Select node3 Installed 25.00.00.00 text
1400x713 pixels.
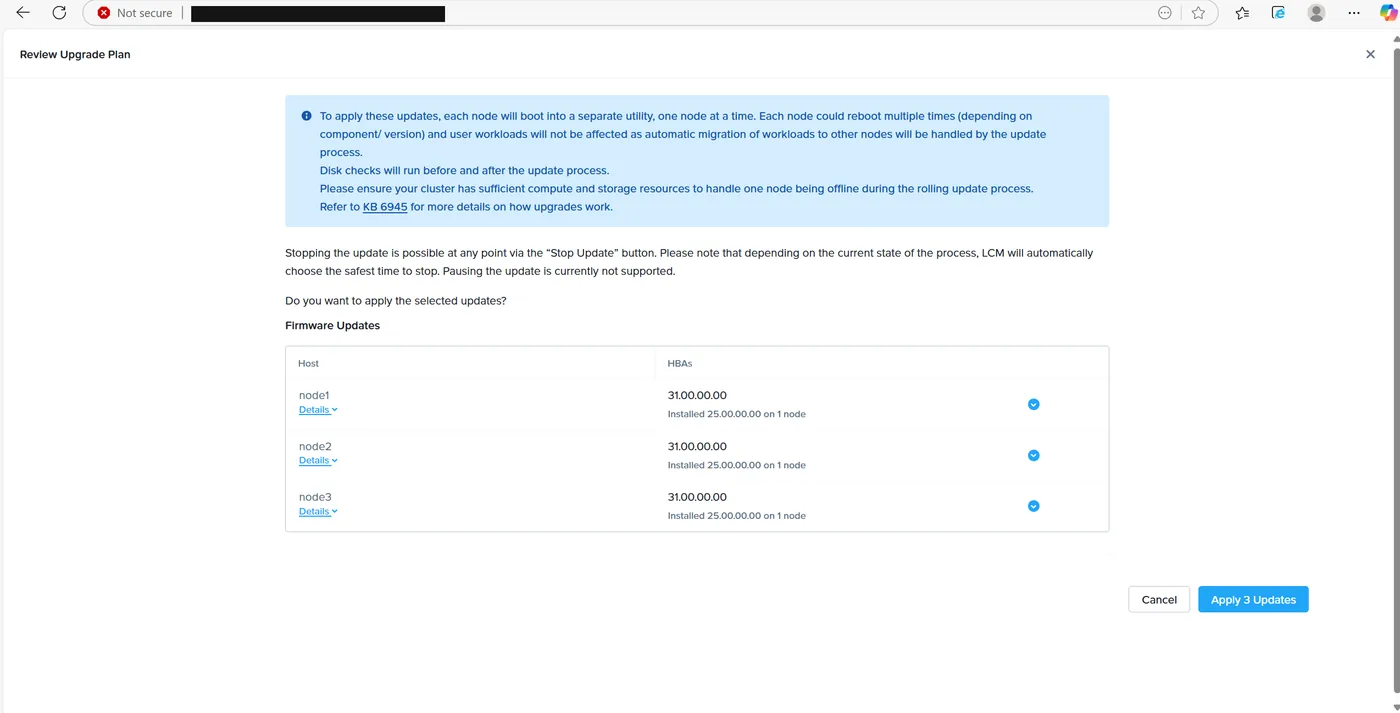[x=736, y=516]
